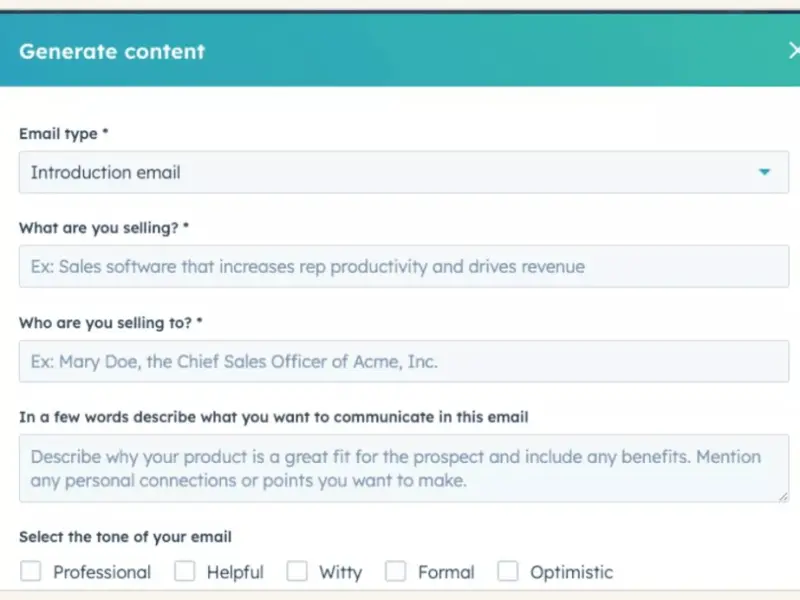This screenshot has width=800, height=600.
Task: Click the 'In a few words describe' label
Action: point(273,417)
